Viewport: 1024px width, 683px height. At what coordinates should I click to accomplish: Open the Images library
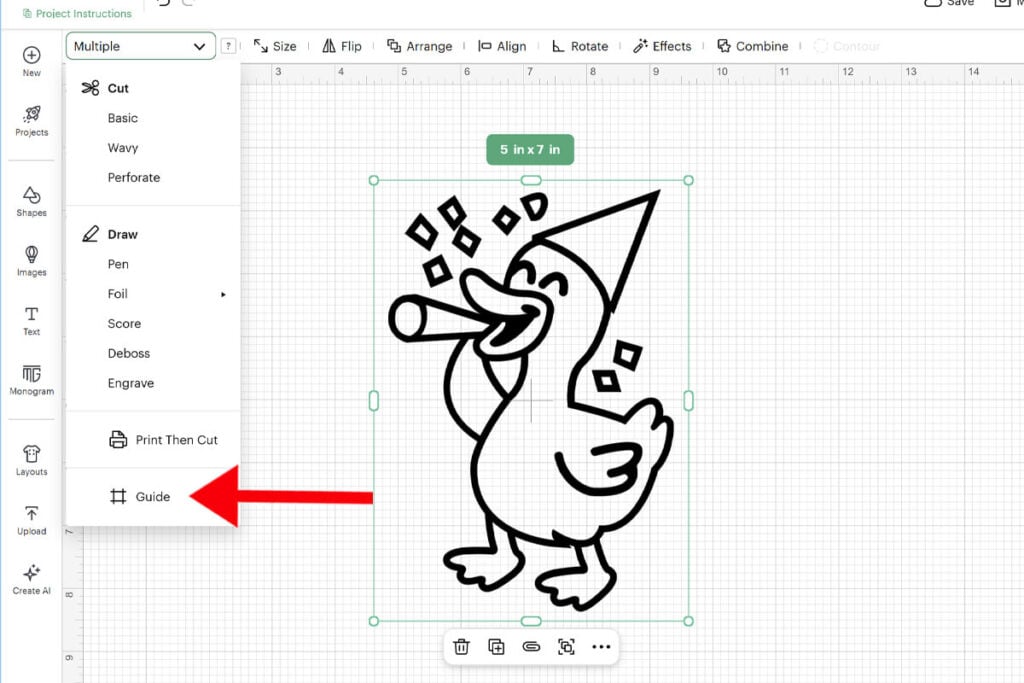[x=31, y=261]
